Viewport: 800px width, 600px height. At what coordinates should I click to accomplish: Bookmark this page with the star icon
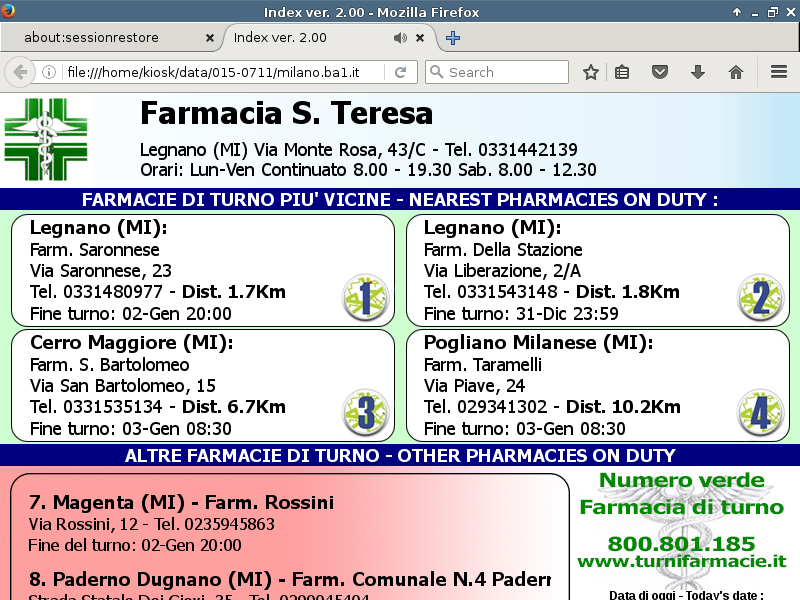591,72
